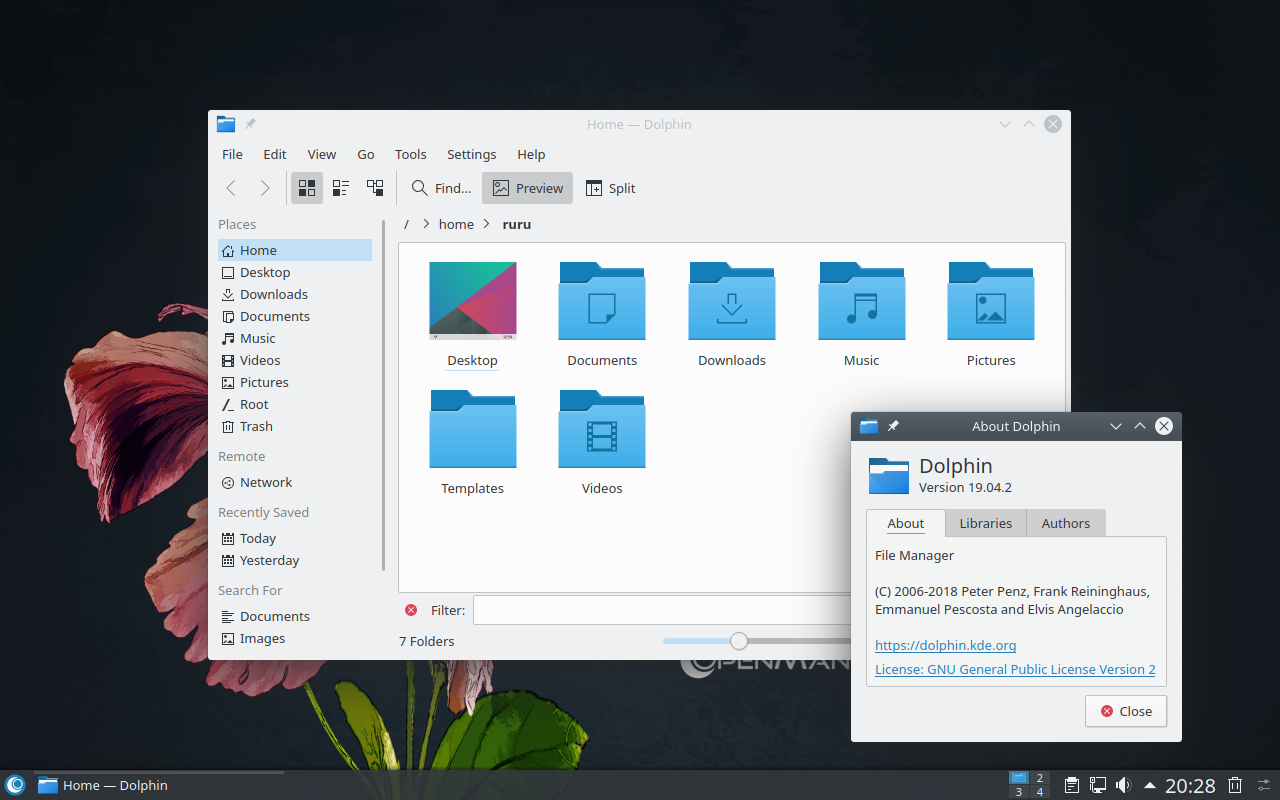Click the volume icon in system tray
Viewport: 1280px width, 800px height.
[1123, 785]
